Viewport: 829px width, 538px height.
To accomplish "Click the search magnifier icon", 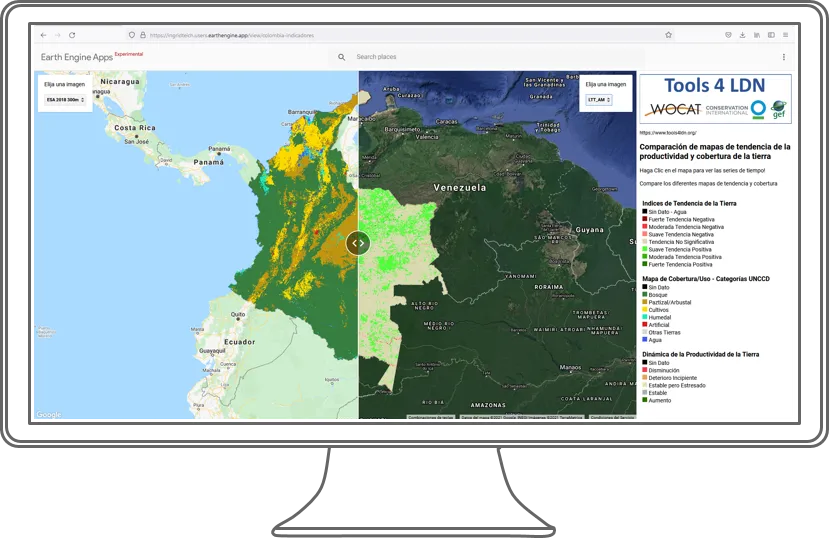I will [x=342, y=58].
